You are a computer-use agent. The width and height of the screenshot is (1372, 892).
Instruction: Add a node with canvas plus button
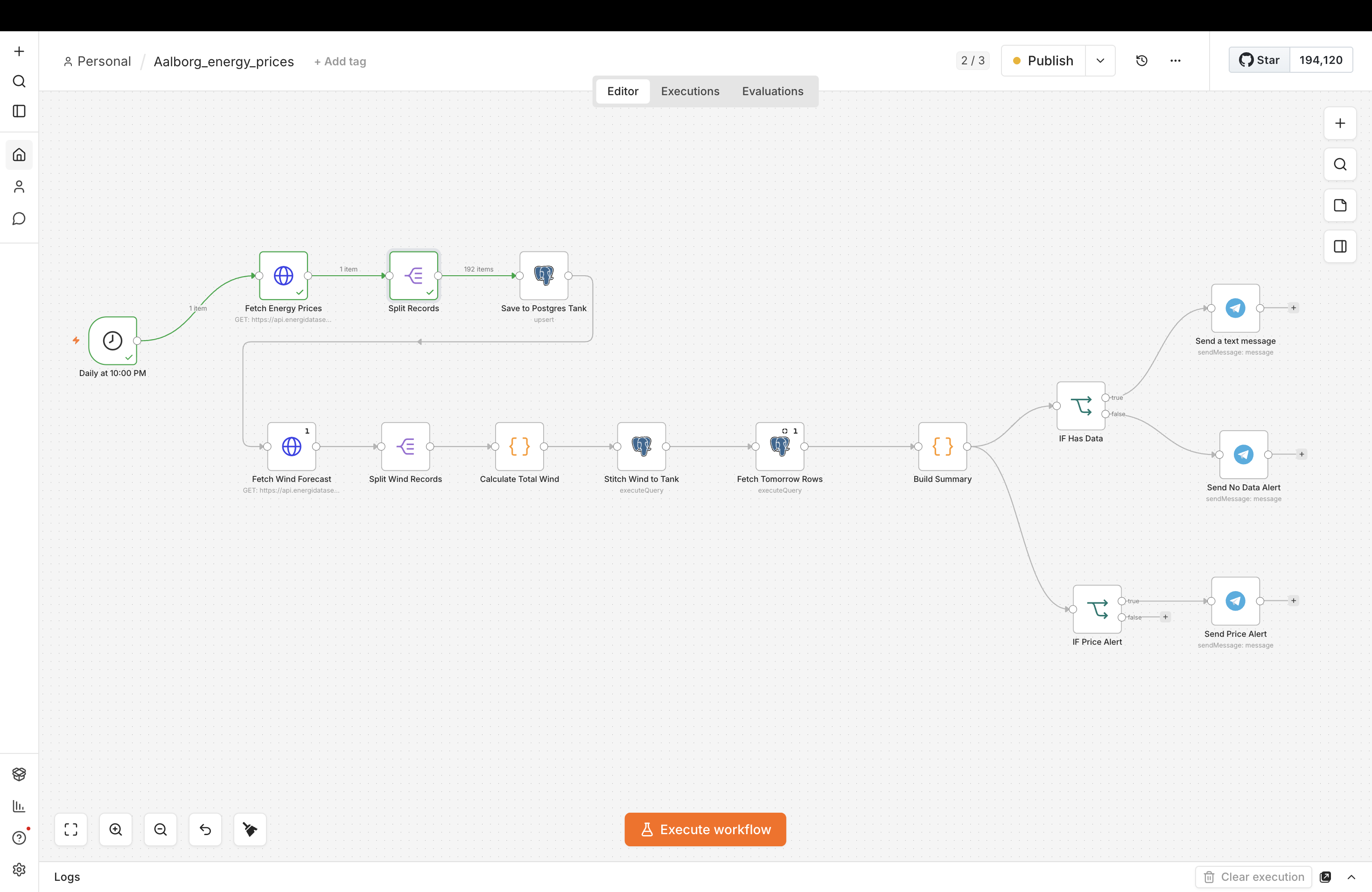coord(1340,123)
